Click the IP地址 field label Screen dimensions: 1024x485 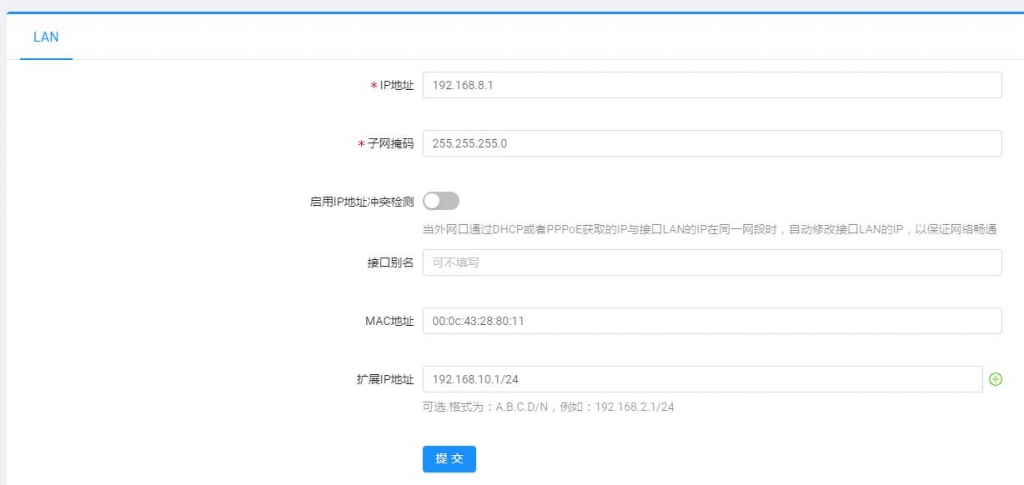396,86
